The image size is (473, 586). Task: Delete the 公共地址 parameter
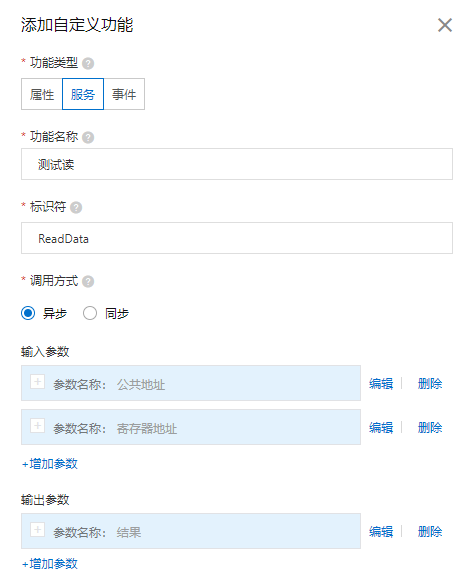[430, 384]
